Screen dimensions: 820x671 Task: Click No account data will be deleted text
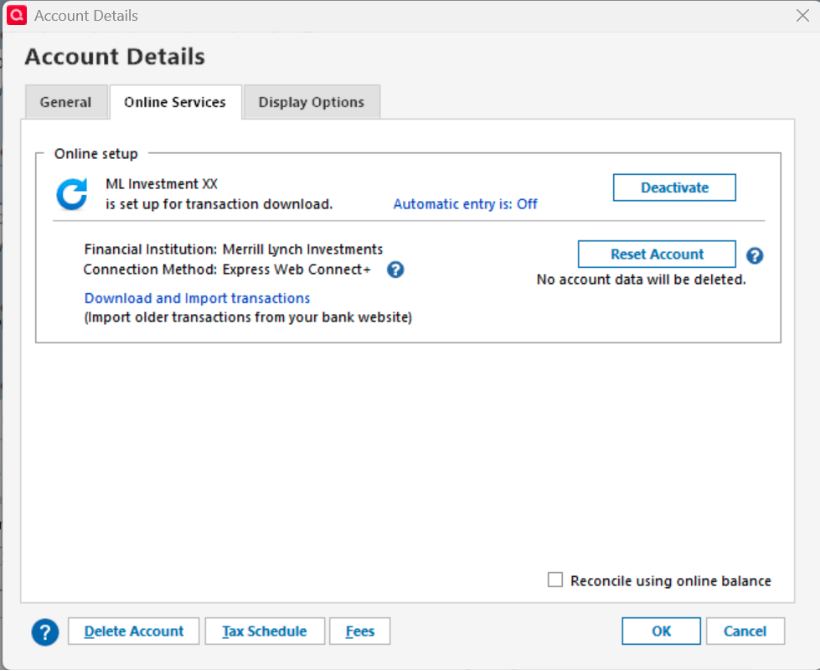(x=641, y=280)
